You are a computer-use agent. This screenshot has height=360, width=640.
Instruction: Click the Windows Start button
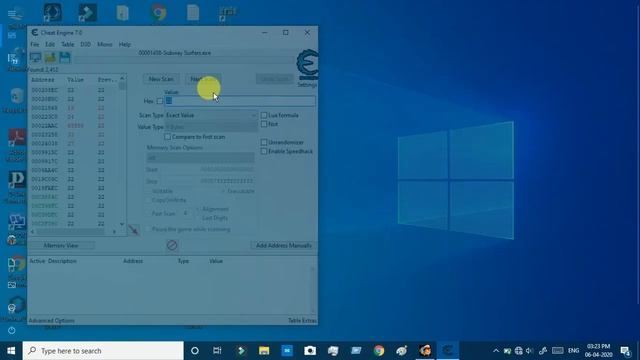click(x=11, y=351)
